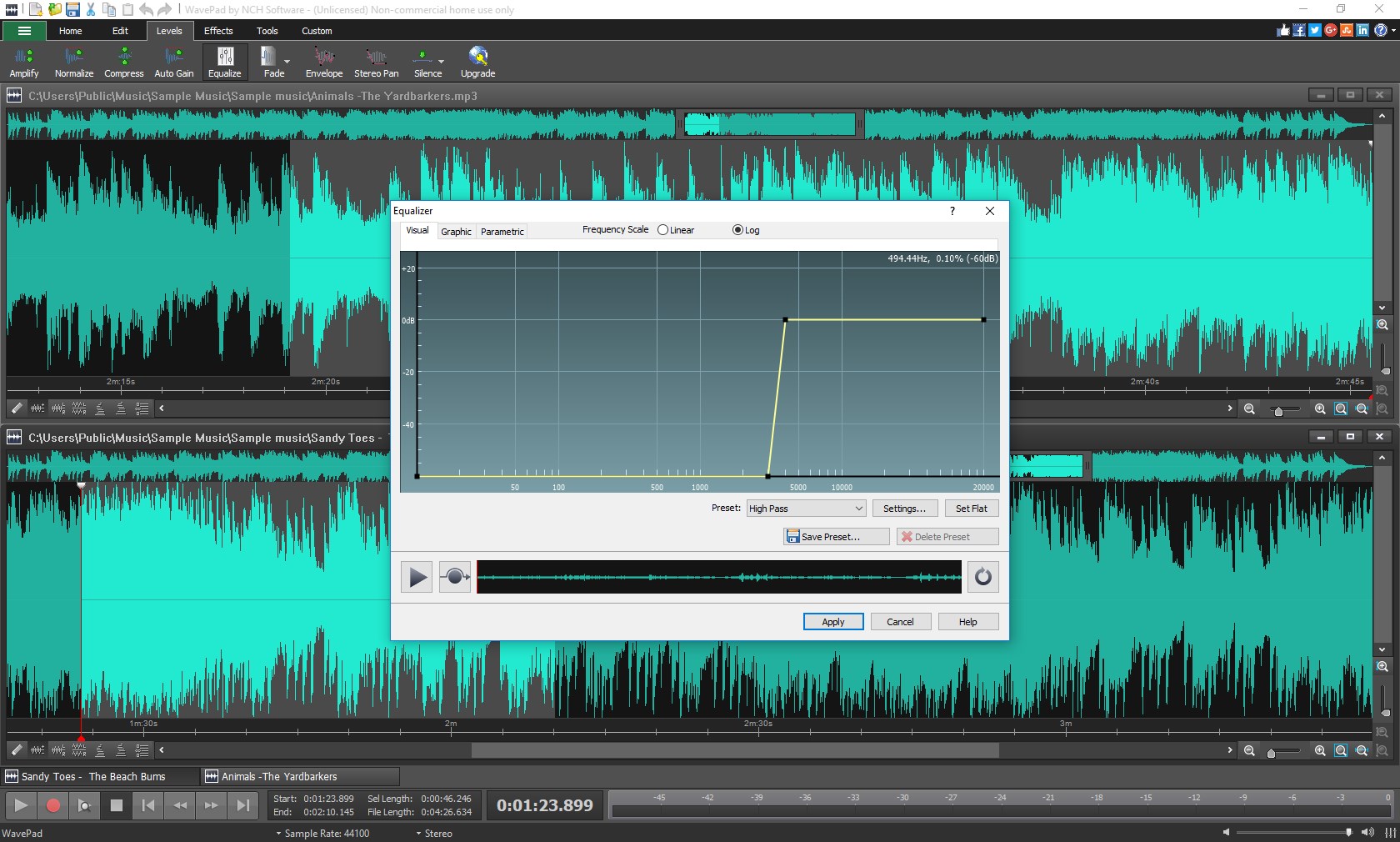Enable the Linear frequency scale option

pyautogui.click(x=662, y=230)
